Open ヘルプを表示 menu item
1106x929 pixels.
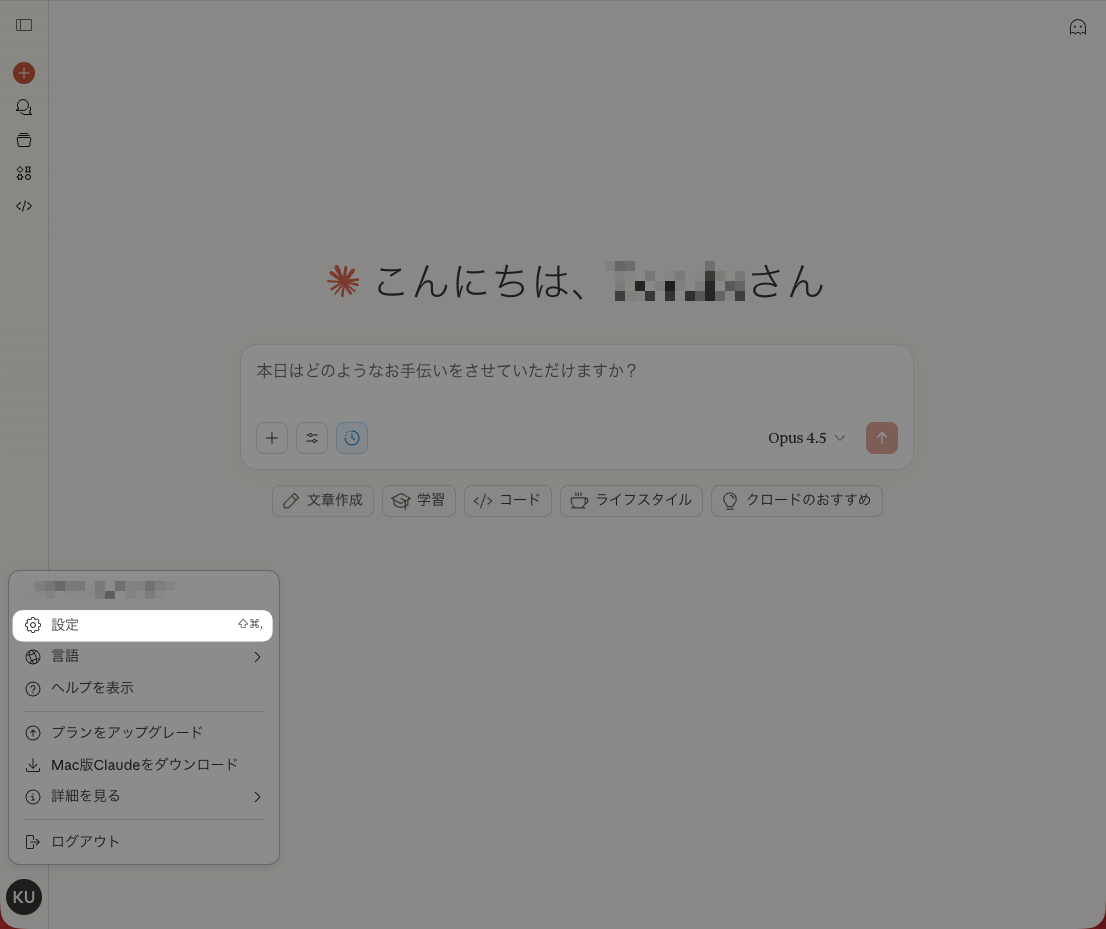[142, 688]
